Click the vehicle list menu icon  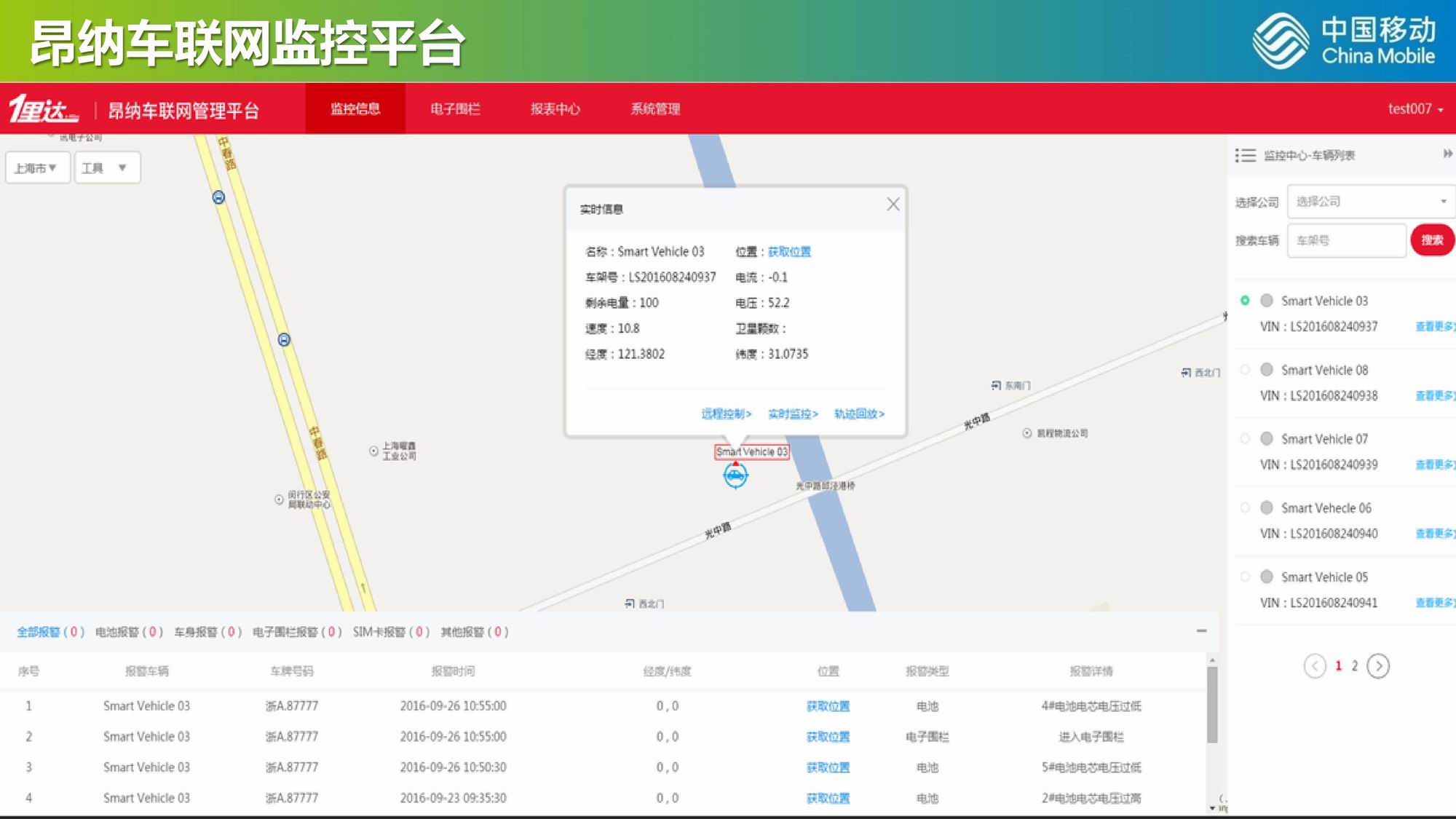pyautogui.click(x=1245, y=155)
